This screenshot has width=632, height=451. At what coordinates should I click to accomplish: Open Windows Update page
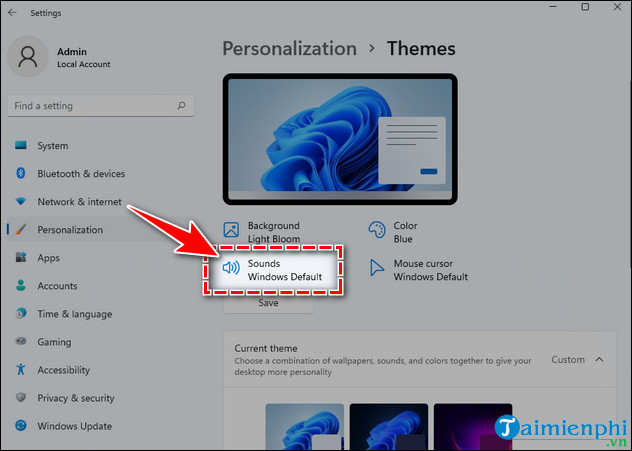tap(100, 426)
